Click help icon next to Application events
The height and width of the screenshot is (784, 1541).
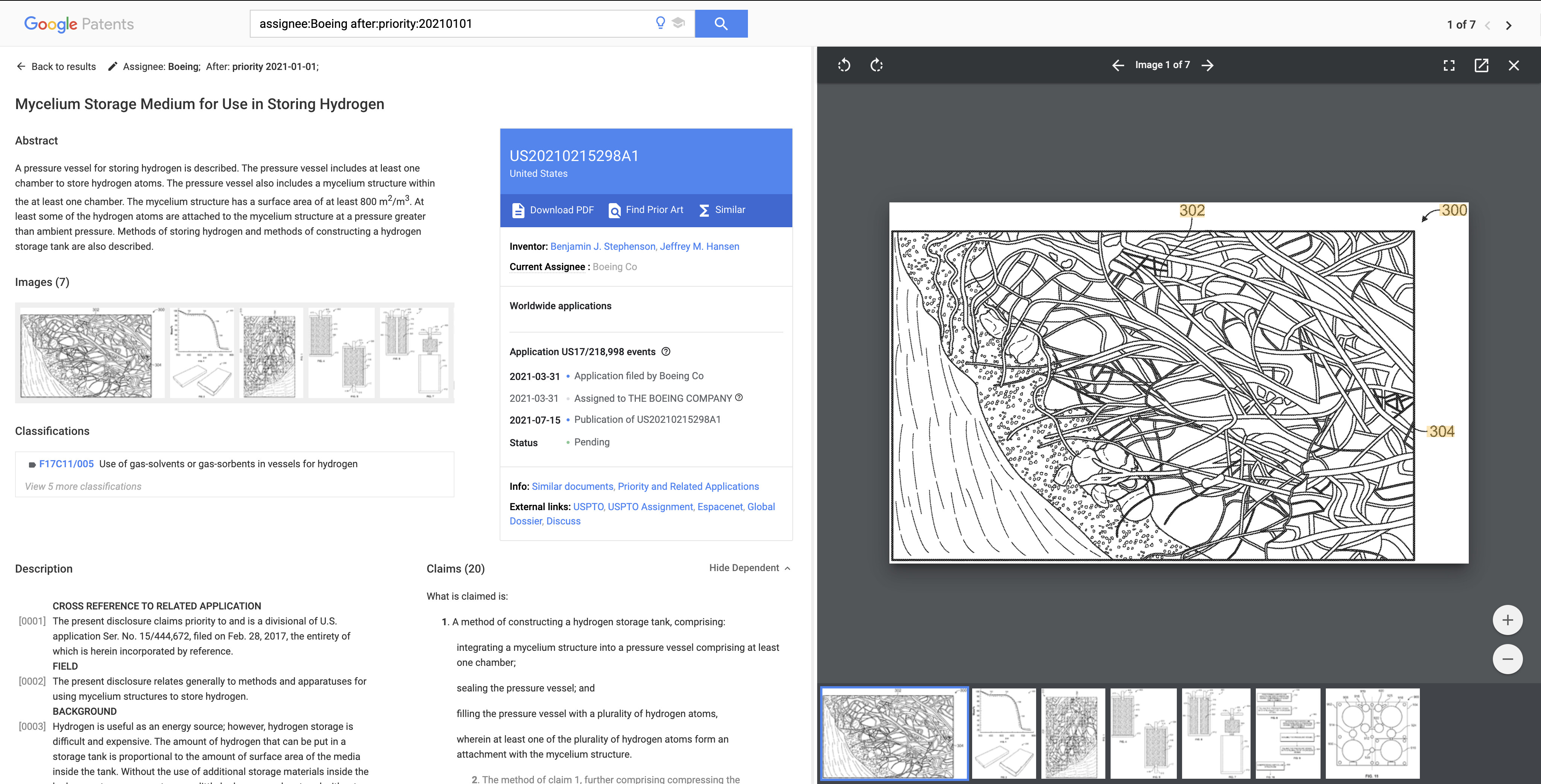(666, 352)
